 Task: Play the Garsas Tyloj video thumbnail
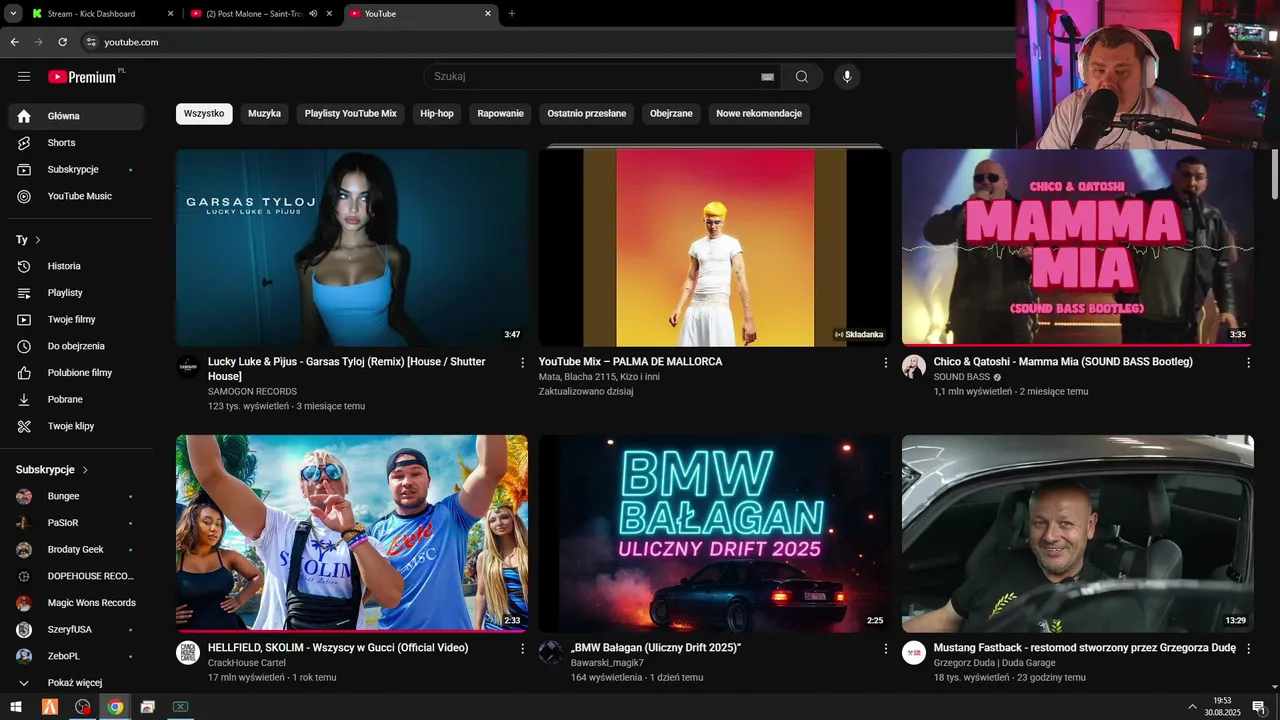pos(352,248)
